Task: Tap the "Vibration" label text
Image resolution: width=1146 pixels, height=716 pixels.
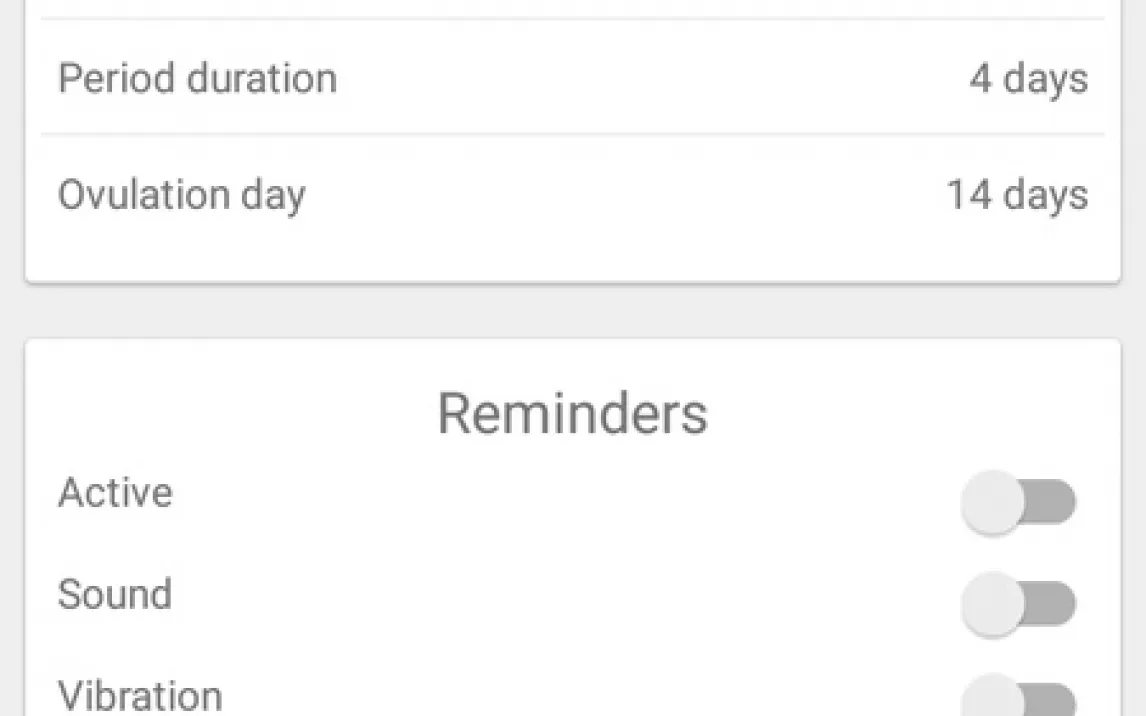Action: 140,695
